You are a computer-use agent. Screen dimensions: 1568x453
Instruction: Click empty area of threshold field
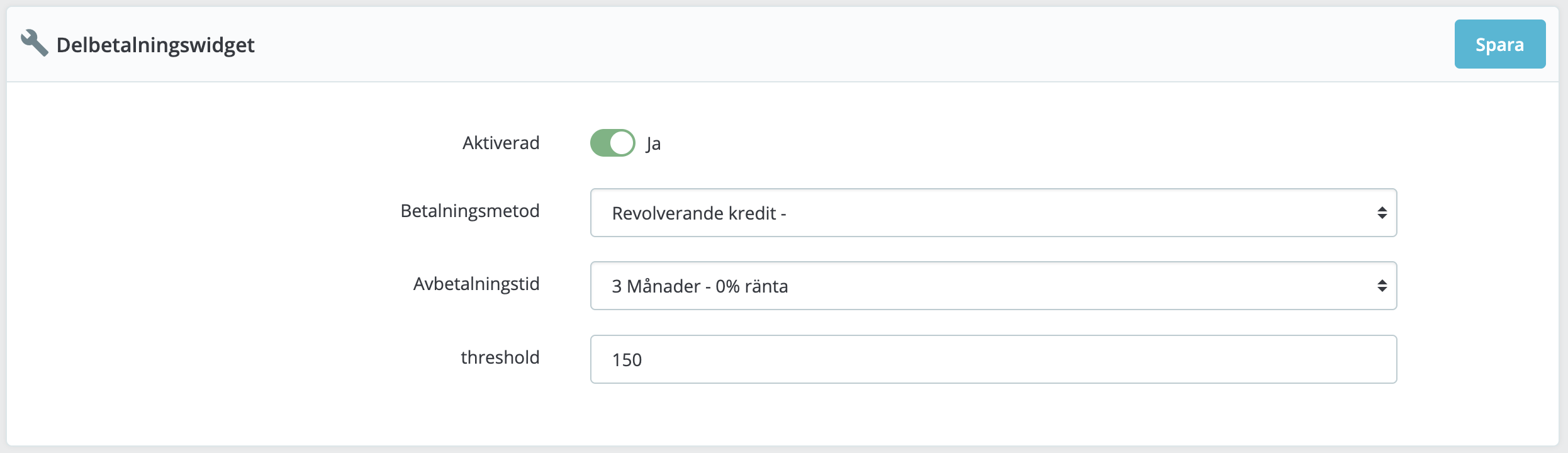point(1007,359)
